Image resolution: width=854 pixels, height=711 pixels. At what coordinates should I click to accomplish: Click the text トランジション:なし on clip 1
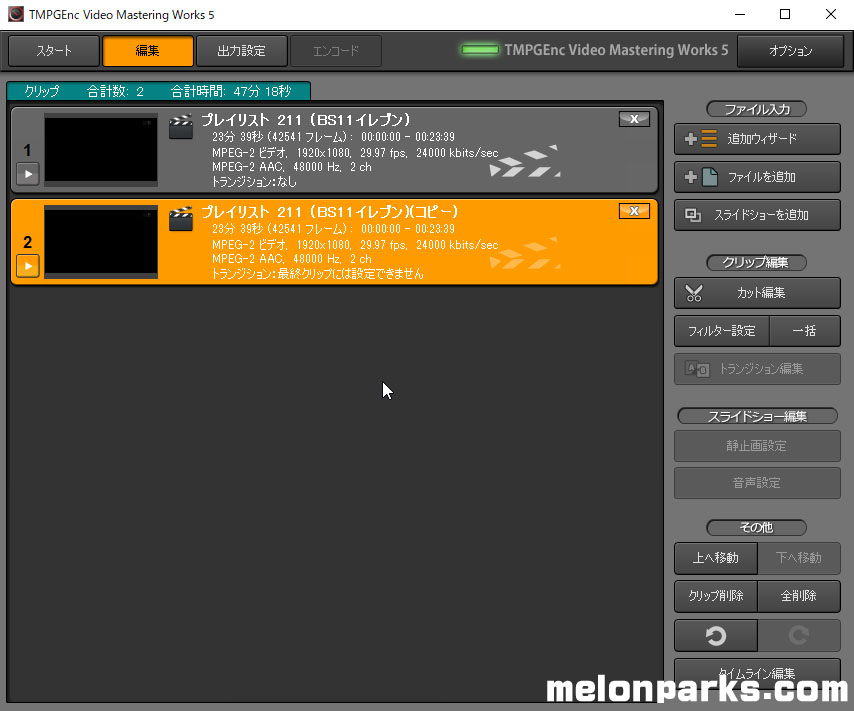254,181
